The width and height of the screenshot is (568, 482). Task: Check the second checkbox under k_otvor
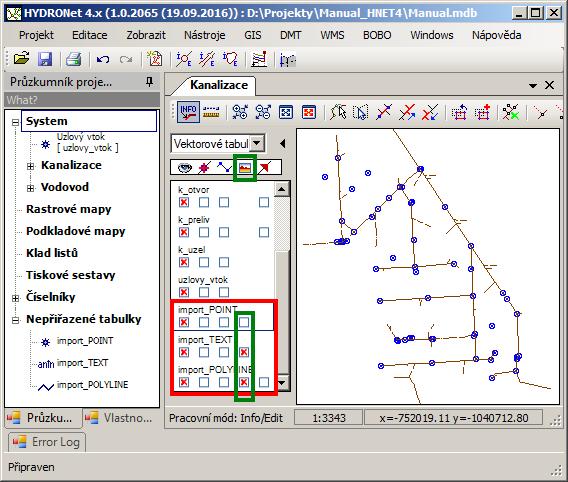coord(204,202)
